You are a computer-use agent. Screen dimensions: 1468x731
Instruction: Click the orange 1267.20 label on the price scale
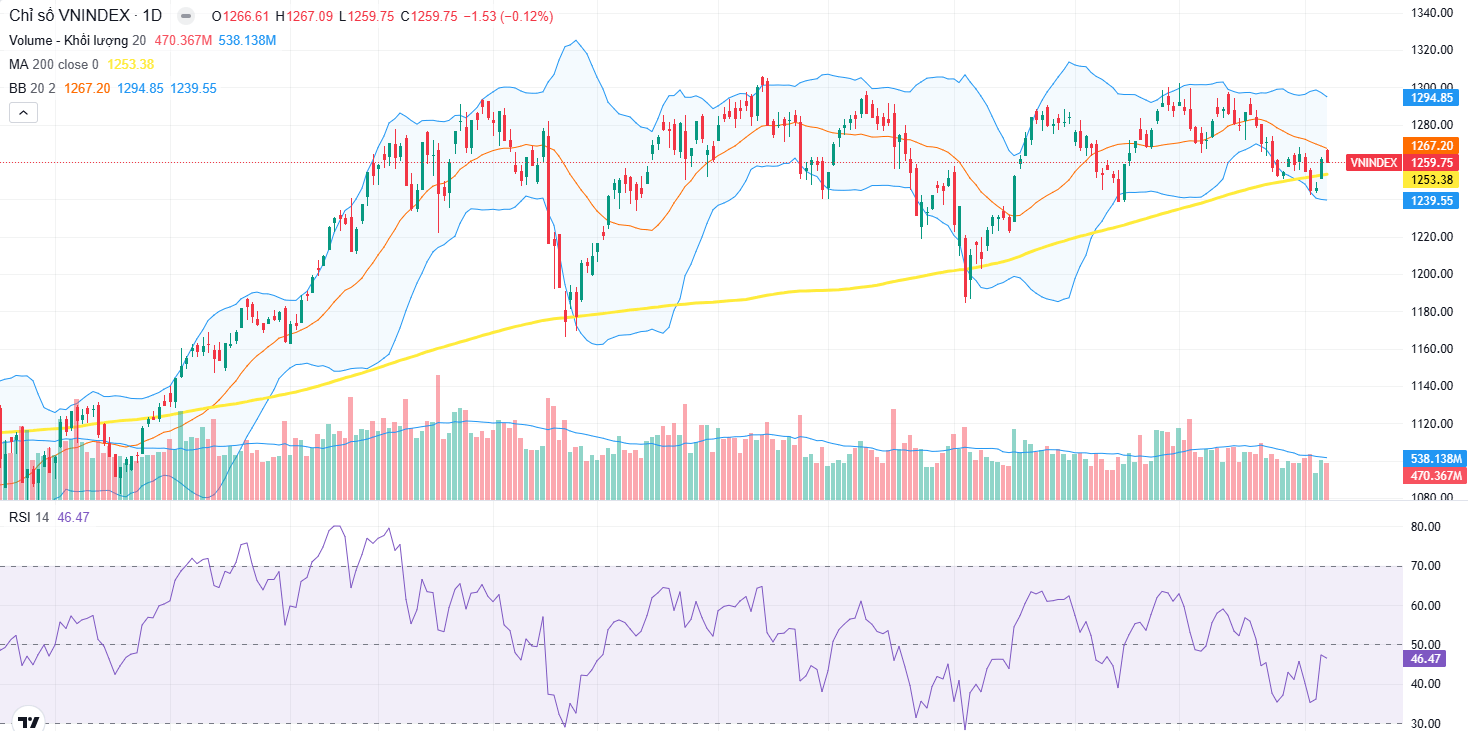coord(1432,145)
